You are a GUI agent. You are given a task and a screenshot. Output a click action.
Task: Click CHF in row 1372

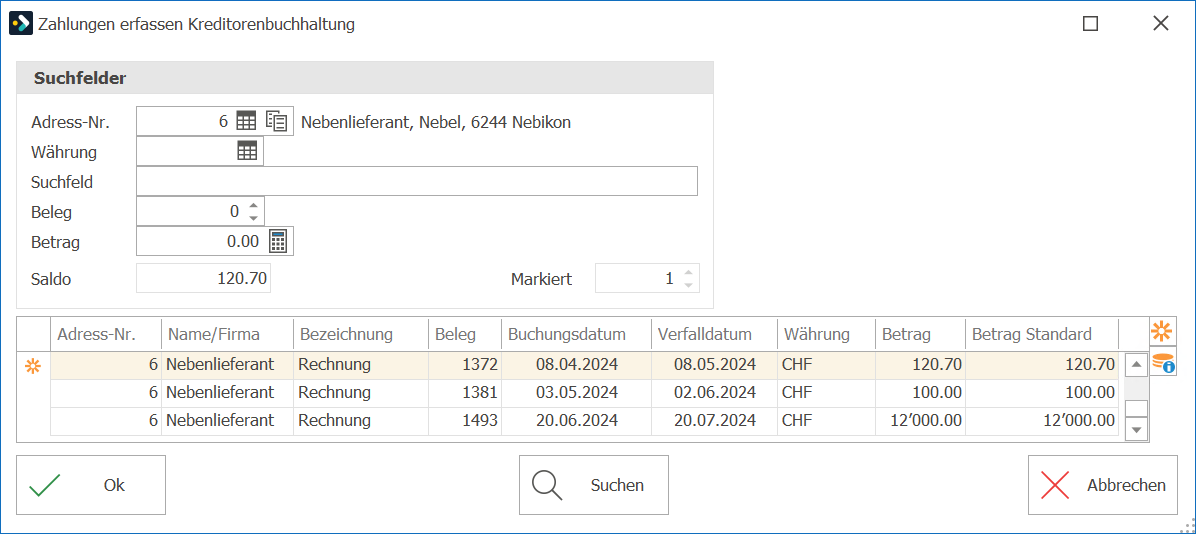[826, 365]
